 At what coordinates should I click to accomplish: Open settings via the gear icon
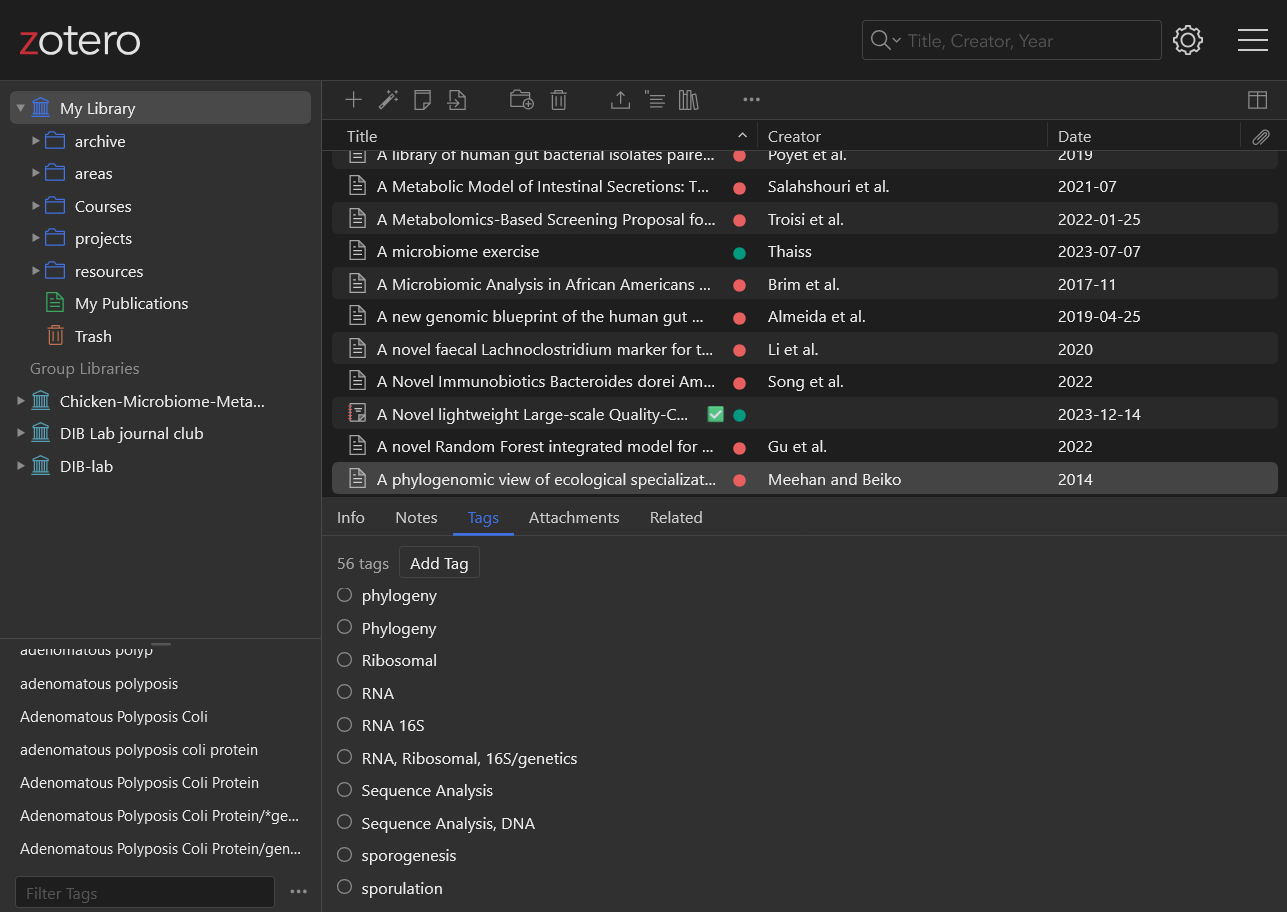(1187, 40)
